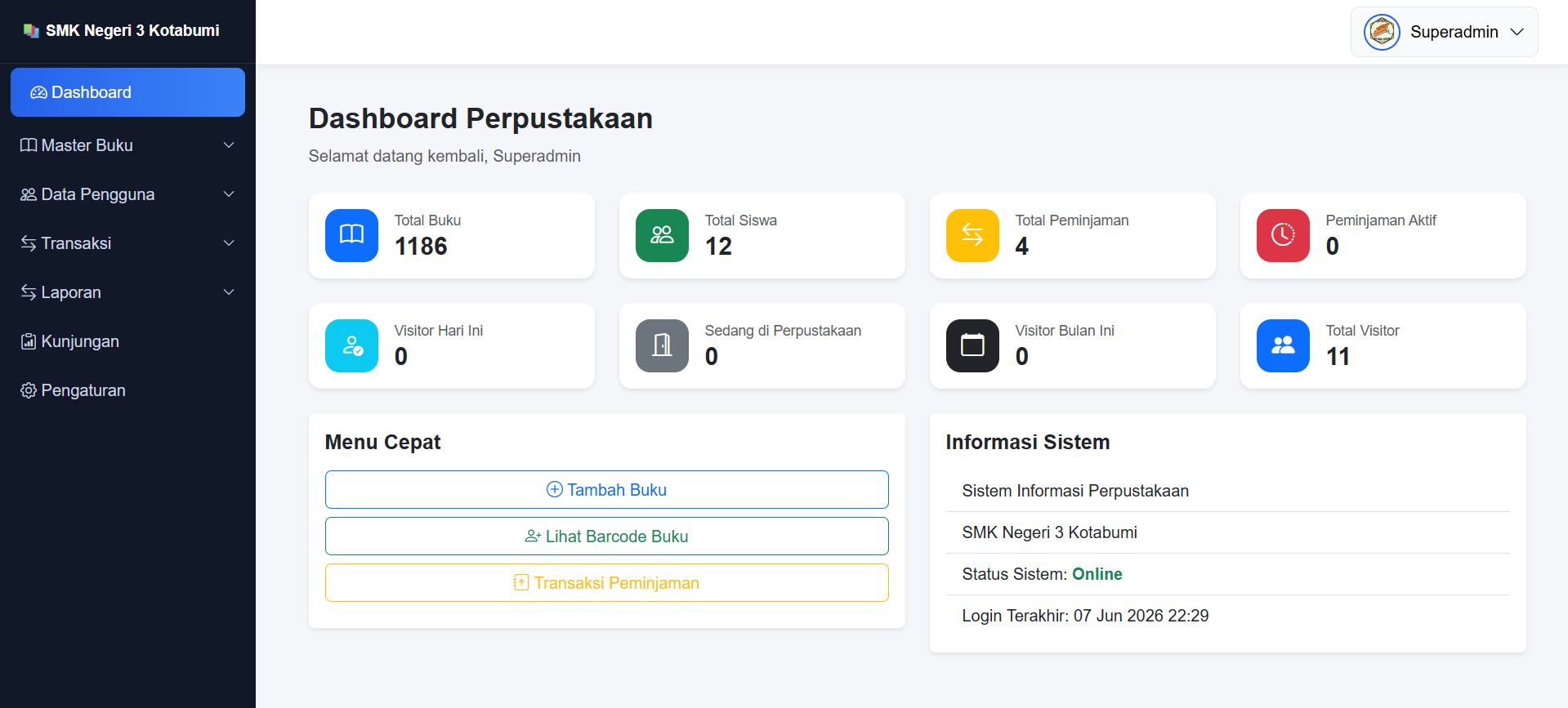Open the Data Pengguna menu
Viewport: 1568px width, 708px height.
[x=127, y=194]
